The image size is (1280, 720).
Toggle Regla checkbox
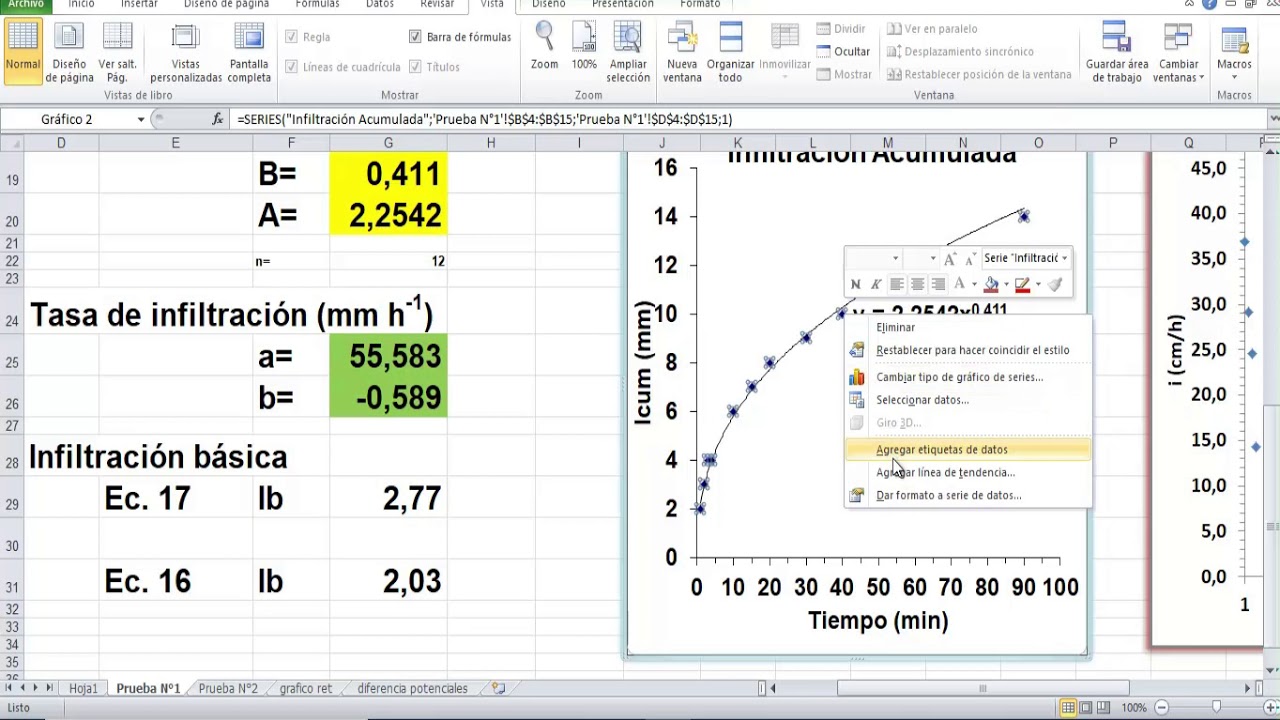click(x=291, y=37)
